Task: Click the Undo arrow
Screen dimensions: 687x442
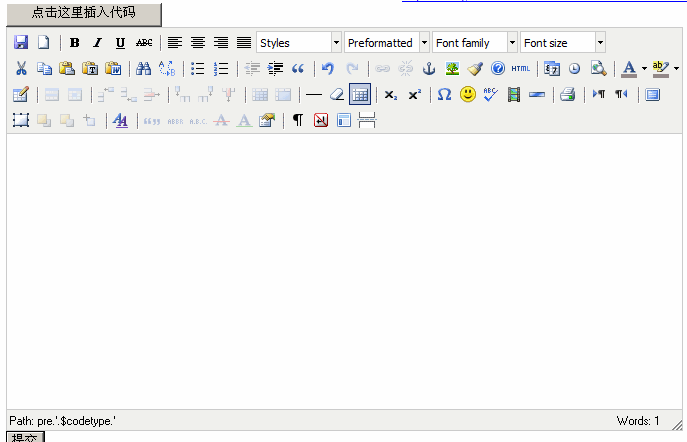Action: tap(328, 68)
